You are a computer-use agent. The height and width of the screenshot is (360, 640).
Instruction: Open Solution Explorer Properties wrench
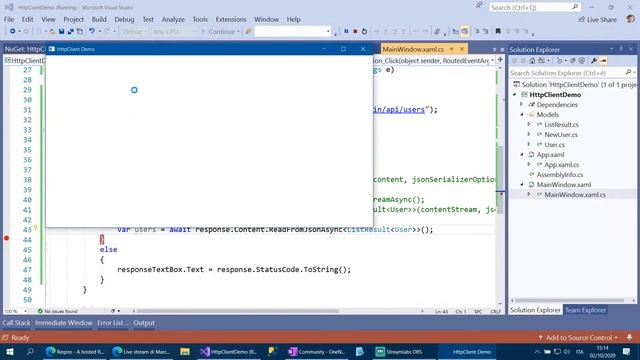pyautogui.click(x=594, y=61)
